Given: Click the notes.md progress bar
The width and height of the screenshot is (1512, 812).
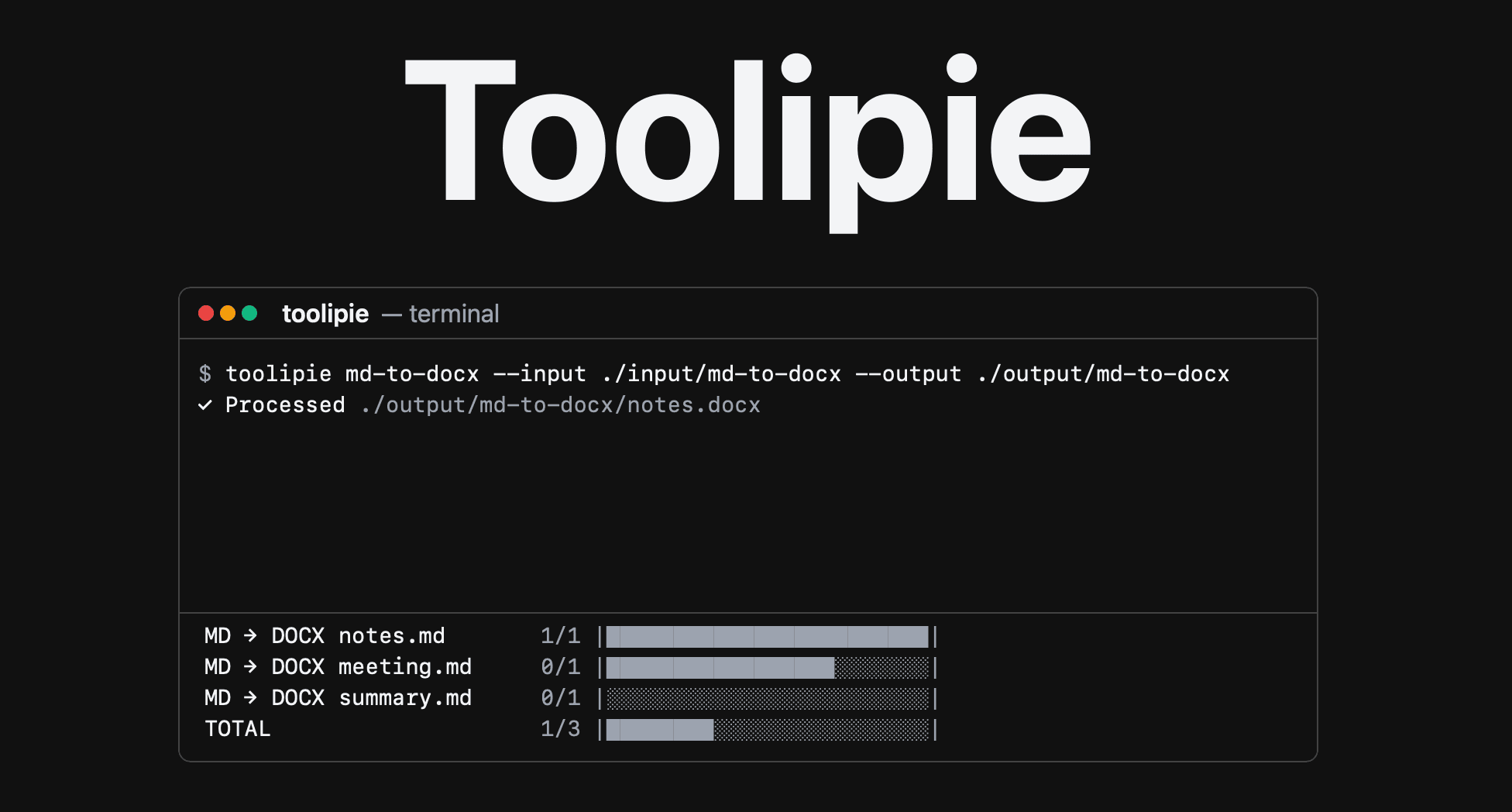Looking at the screenshot, I should tap(768, 636).
